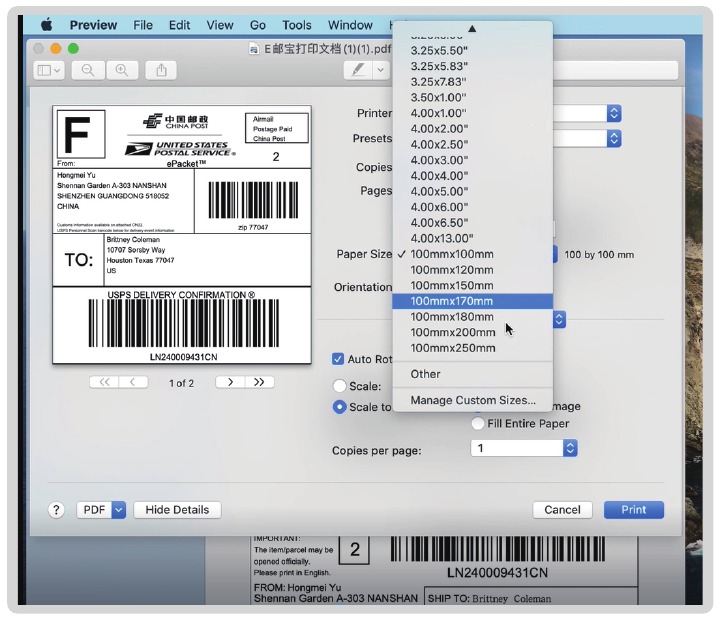
Task: Open the PDF dropdown arrow
Action: point(119,510)
